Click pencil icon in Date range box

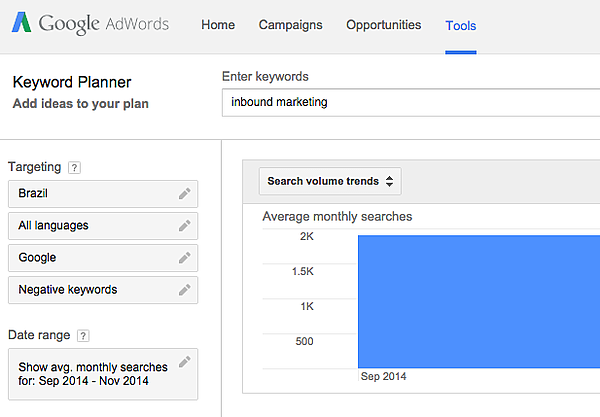tap(184, 362)
